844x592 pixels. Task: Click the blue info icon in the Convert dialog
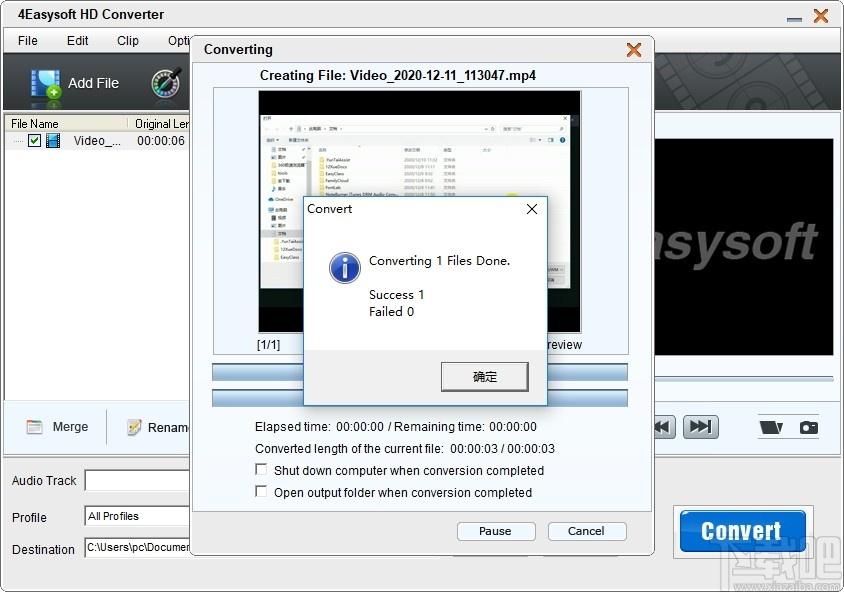click(x=344, y=268)
